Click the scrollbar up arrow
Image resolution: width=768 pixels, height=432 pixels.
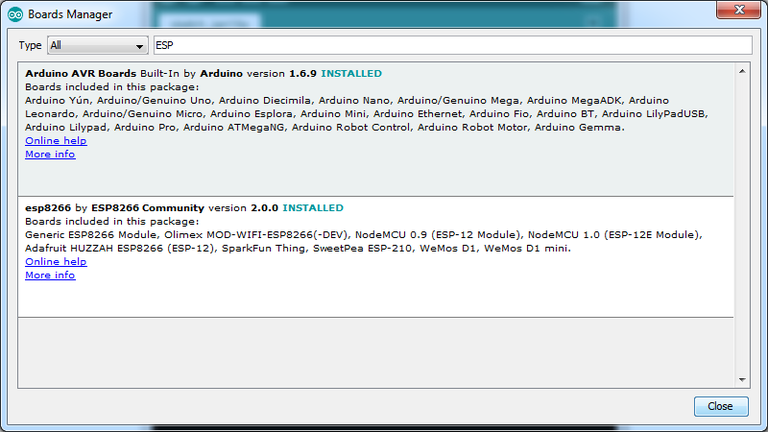742,72
